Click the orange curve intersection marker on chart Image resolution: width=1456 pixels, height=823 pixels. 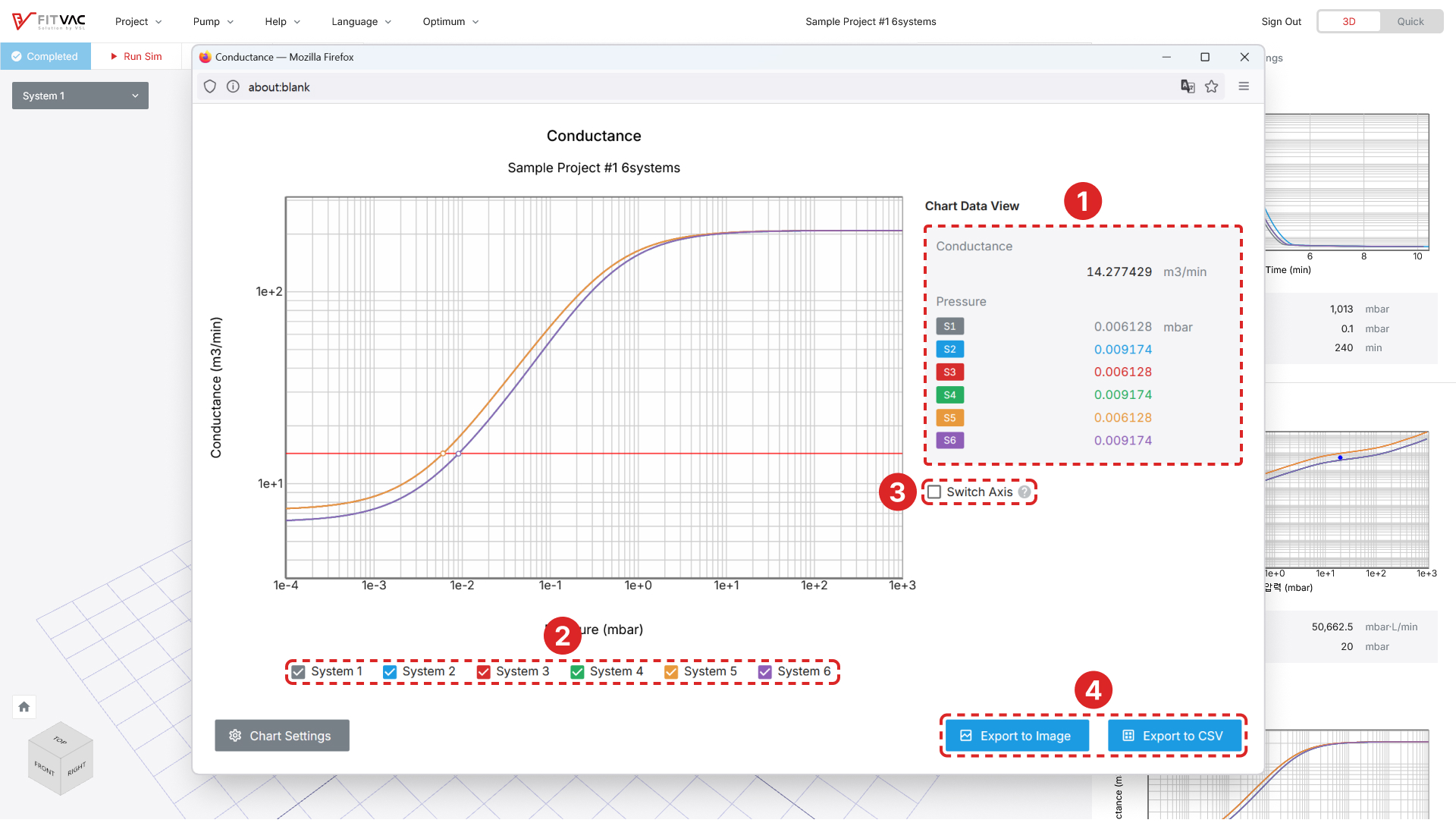pyautogui.click(x=443, y=454)
